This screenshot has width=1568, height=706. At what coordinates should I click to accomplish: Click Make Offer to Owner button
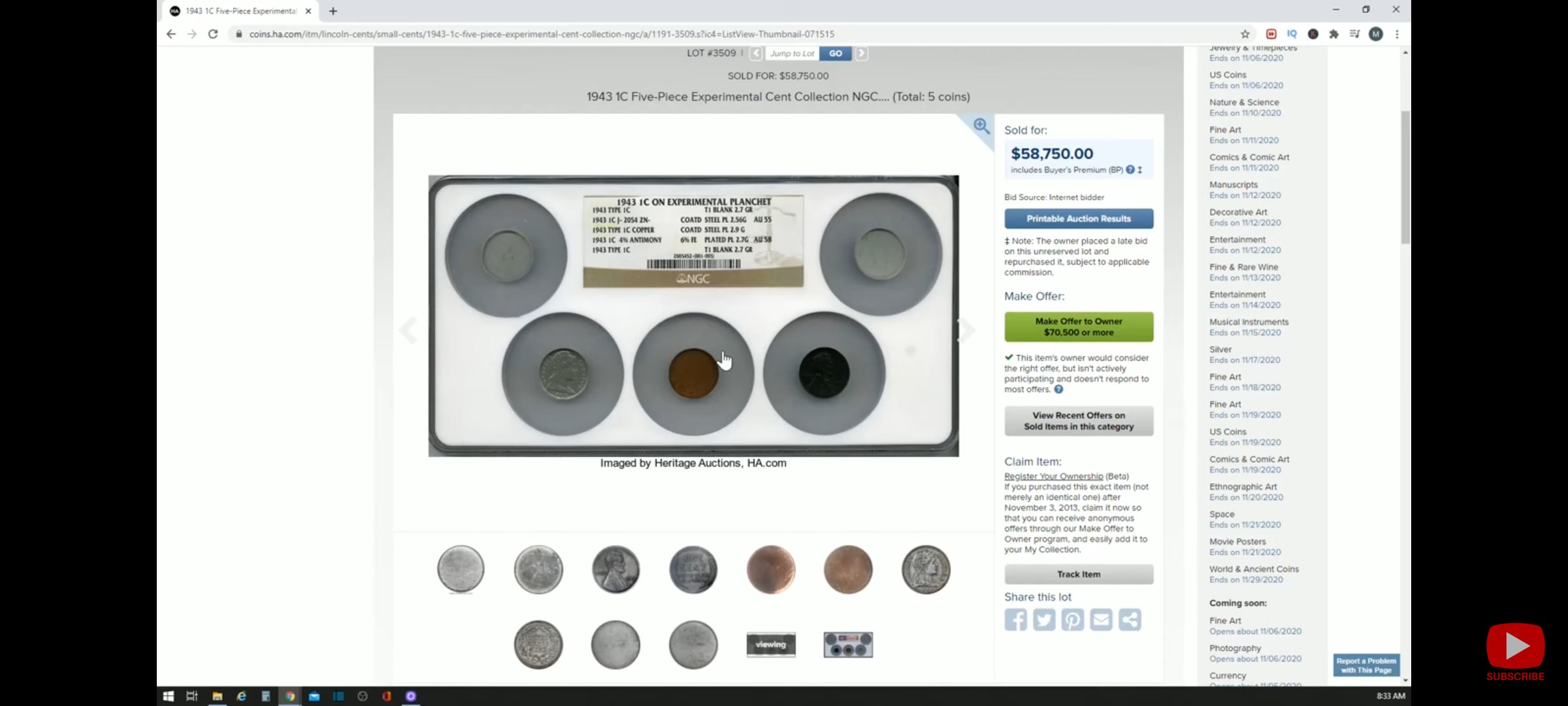tap(1079, 327)
